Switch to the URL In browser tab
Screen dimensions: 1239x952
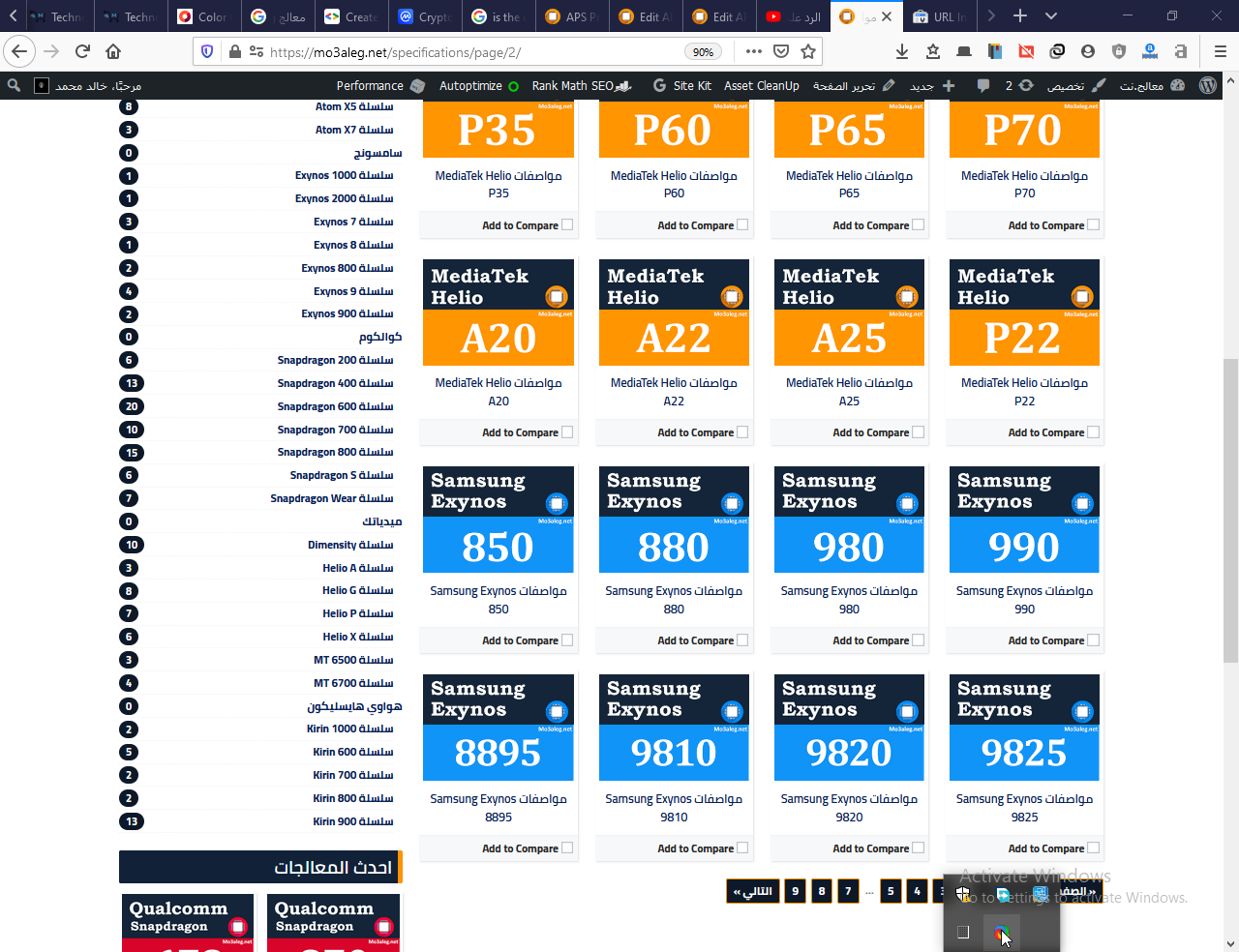tap(942, 16)
